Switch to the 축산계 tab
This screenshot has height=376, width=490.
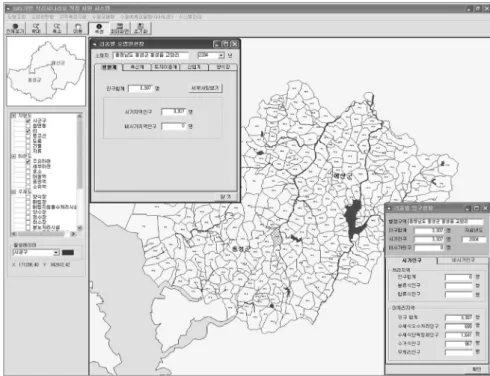click(x=137, y=67)
